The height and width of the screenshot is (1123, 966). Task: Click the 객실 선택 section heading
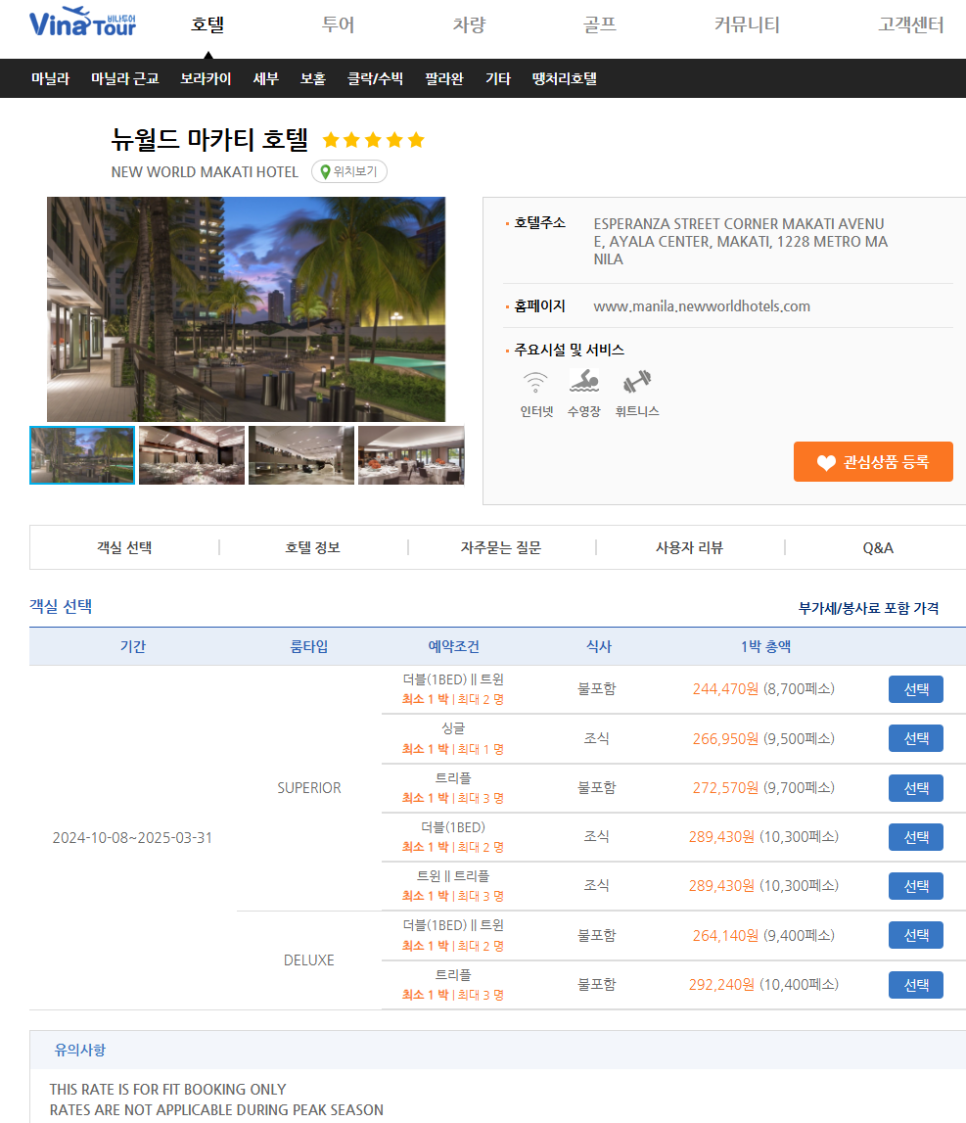click(x=61, y=607)
